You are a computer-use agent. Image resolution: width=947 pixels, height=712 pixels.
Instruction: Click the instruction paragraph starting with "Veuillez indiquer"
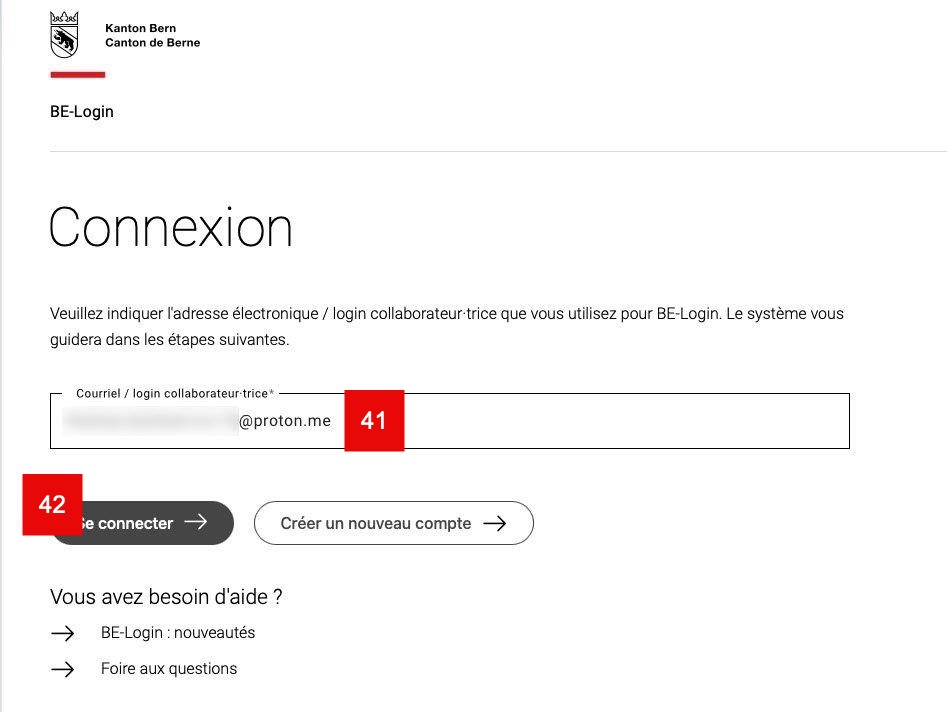coord(447,326)
